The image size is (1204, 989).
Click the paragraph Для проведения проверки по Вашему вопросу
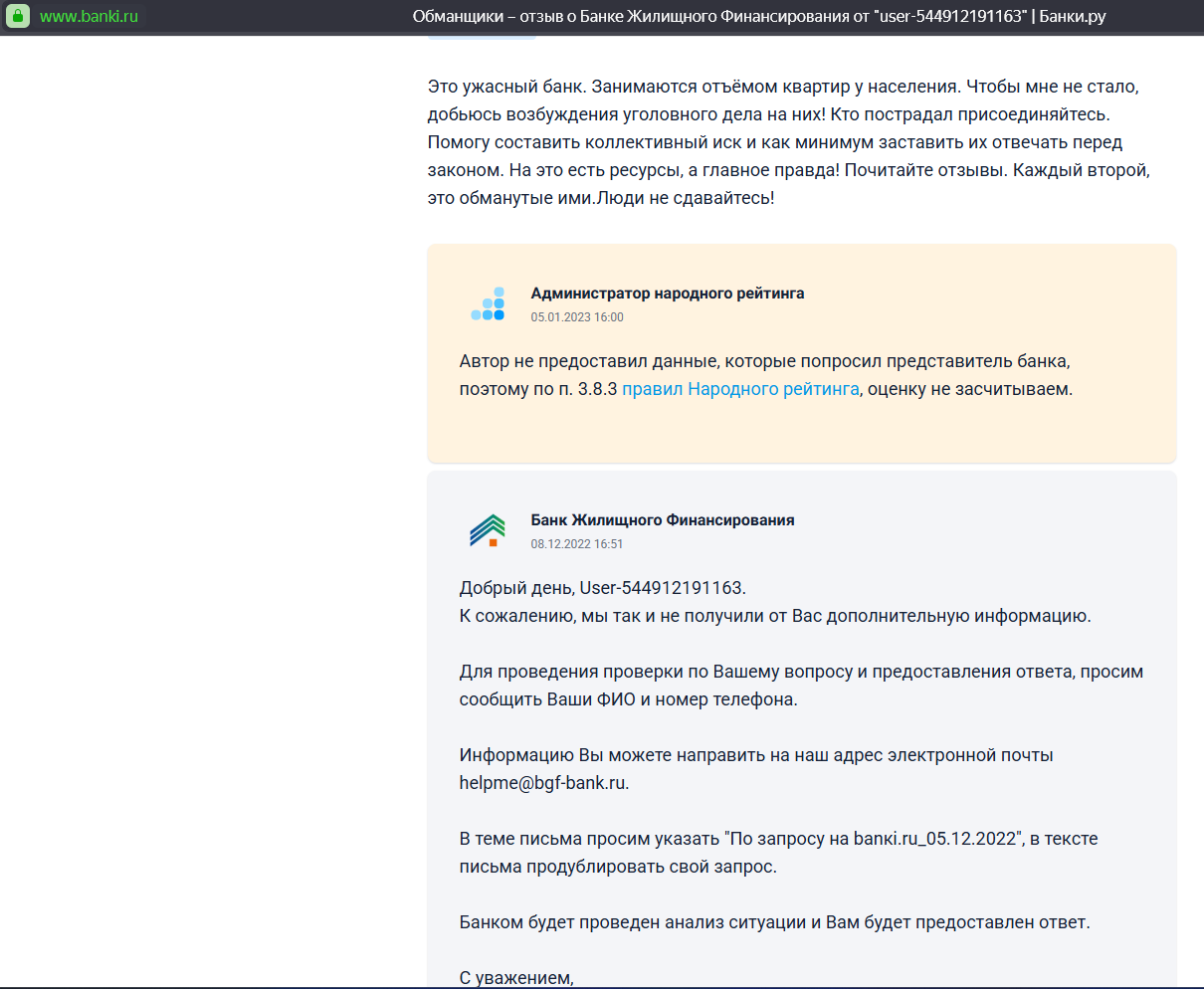(801, 686)
